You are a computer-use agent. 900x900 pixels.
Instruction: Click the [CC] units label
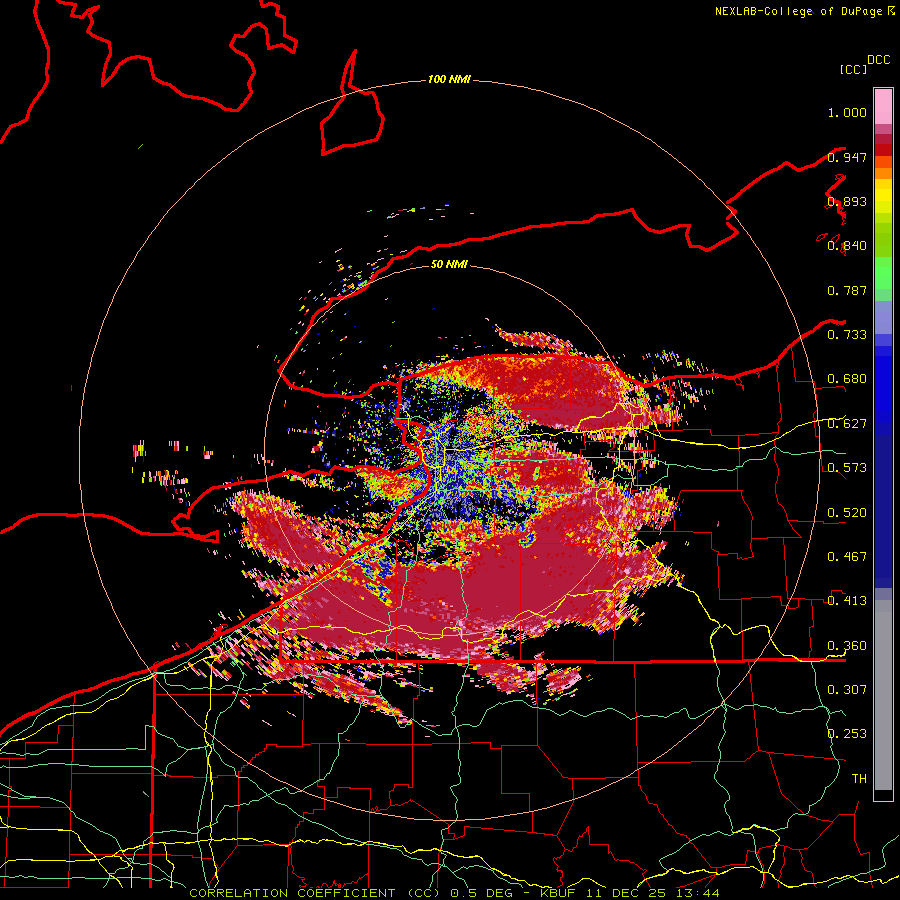pyautogui.click(x=853, y=69)
